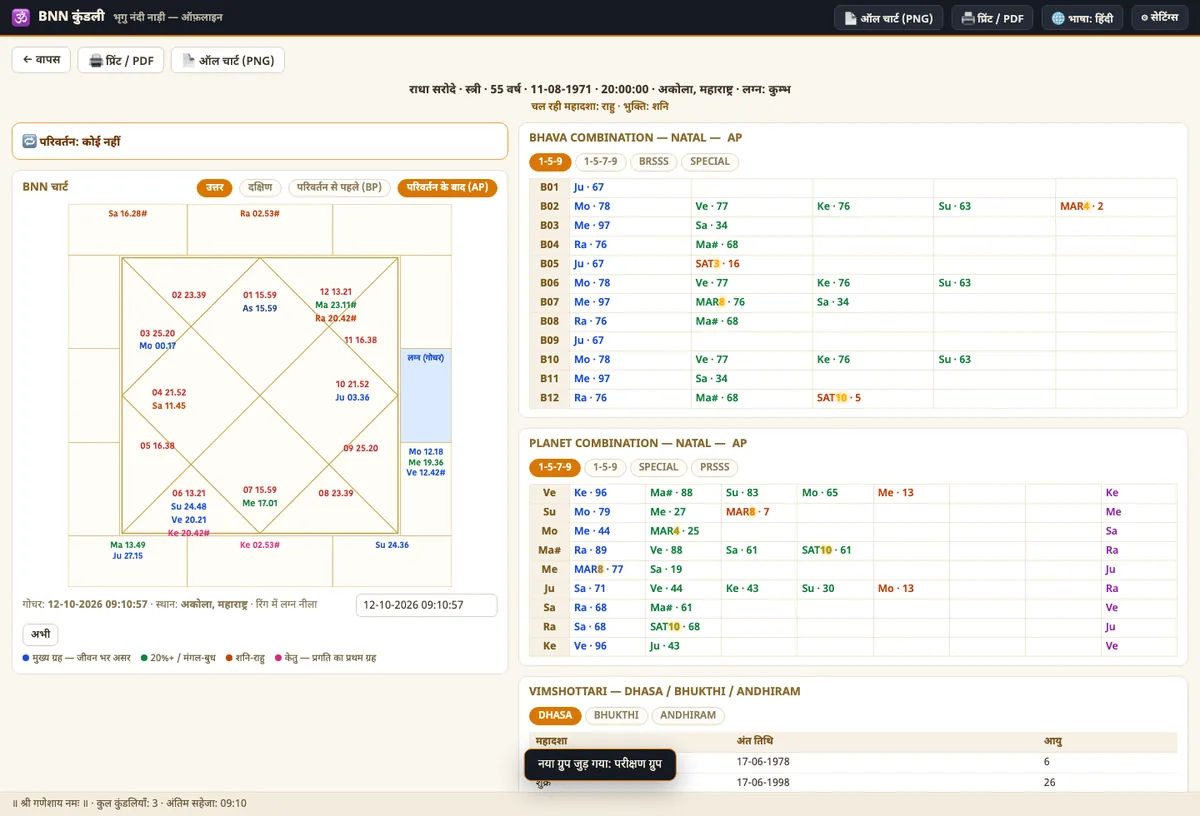
Task: Click the परिवर्तन swap icon
Action: tap(29, 142)
